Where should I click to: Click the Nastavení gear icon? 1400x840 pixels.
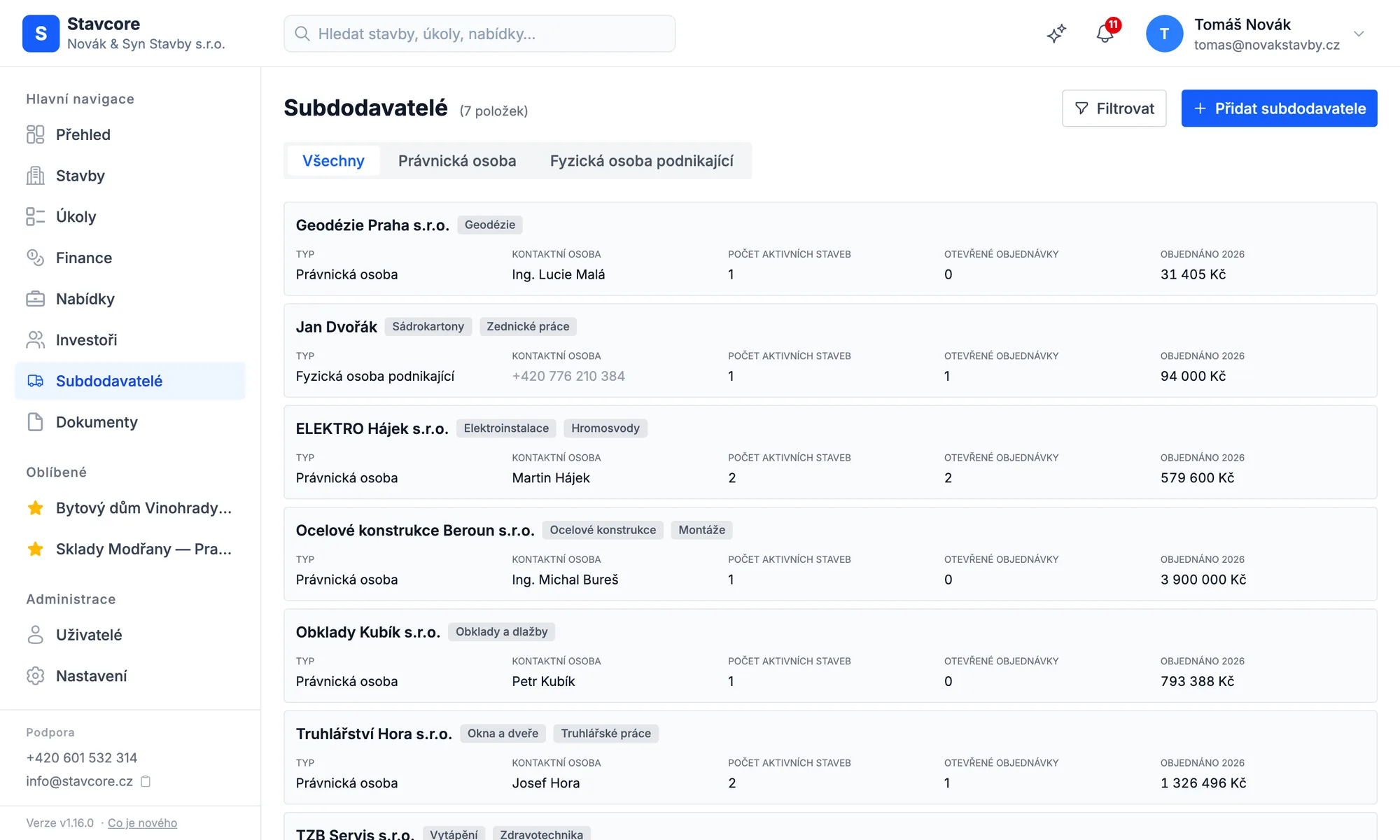tap(35, 676)
